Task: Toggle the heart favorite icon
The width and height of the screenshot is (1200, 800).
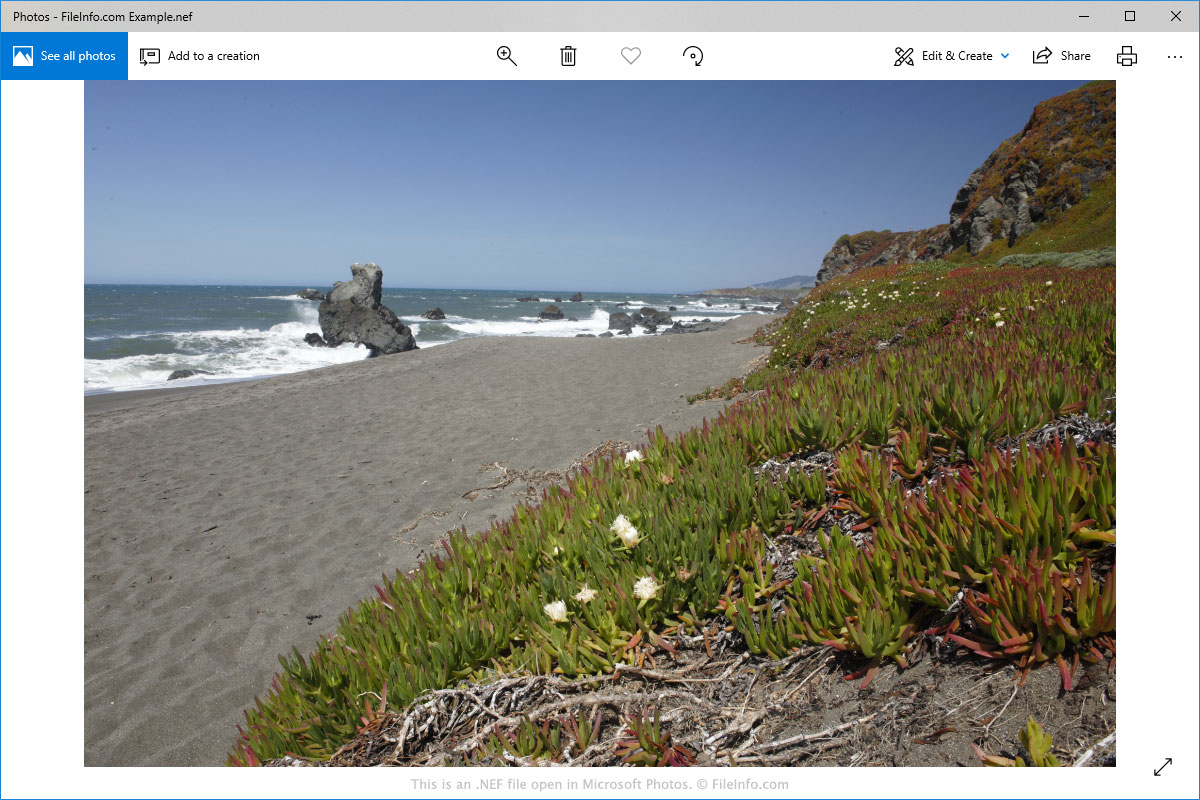Action: pos(630,56)
